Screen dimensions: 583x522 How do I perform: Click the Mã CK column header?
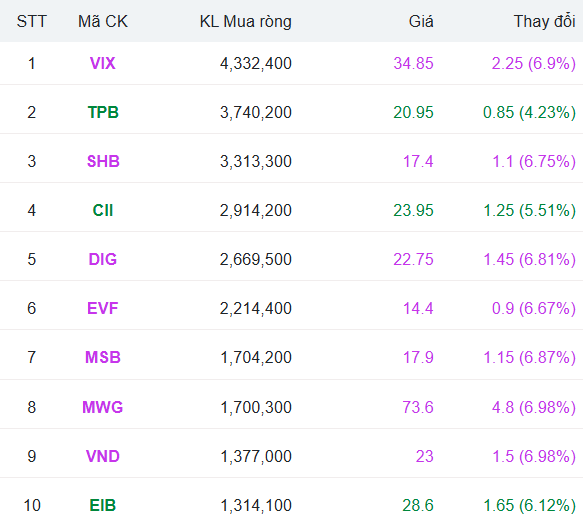pos(103,21)
